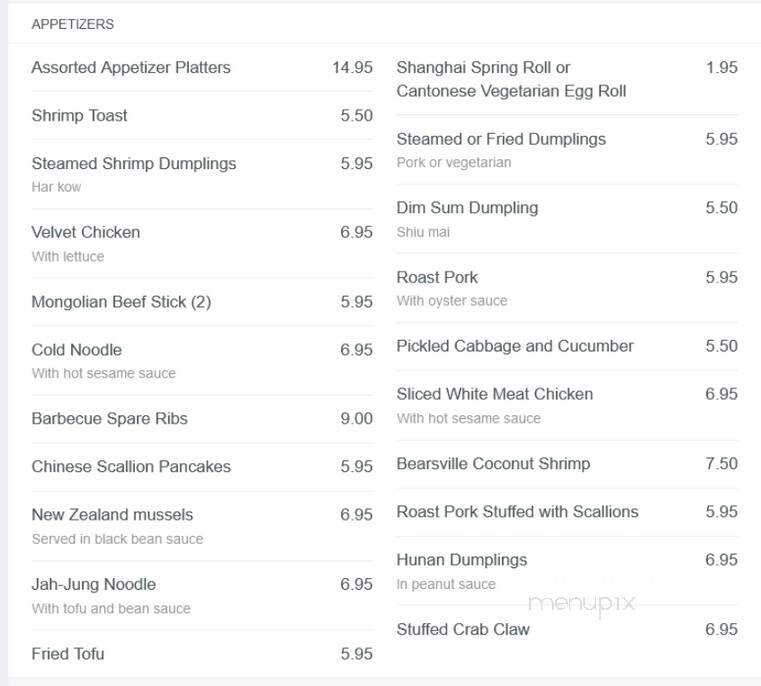Select Mongolian Beef Stick (2)
The height and width of the screenshot is (686, 761).
pos(121,302)
